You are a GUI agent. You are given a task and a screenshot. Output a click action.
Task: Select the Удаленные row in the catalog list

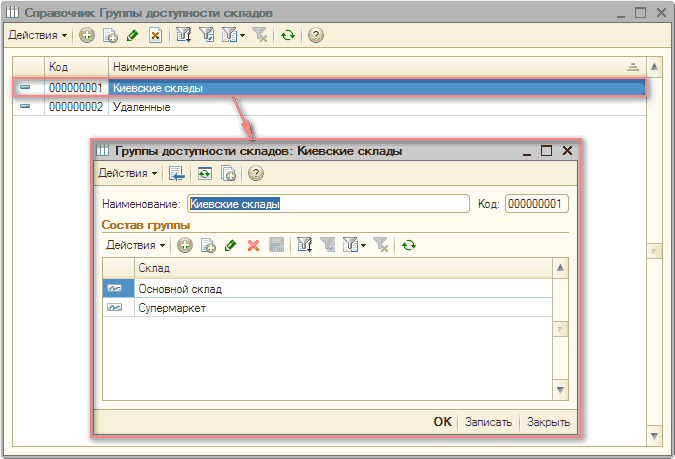(x=141, y=106)
